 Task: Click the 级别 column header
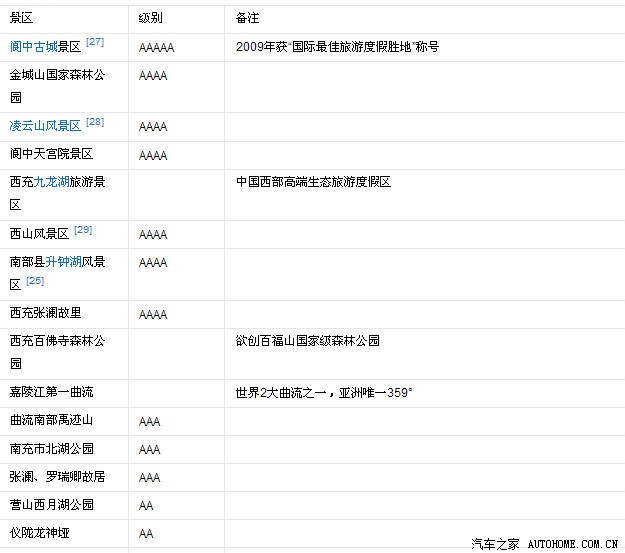pos(151,18)
